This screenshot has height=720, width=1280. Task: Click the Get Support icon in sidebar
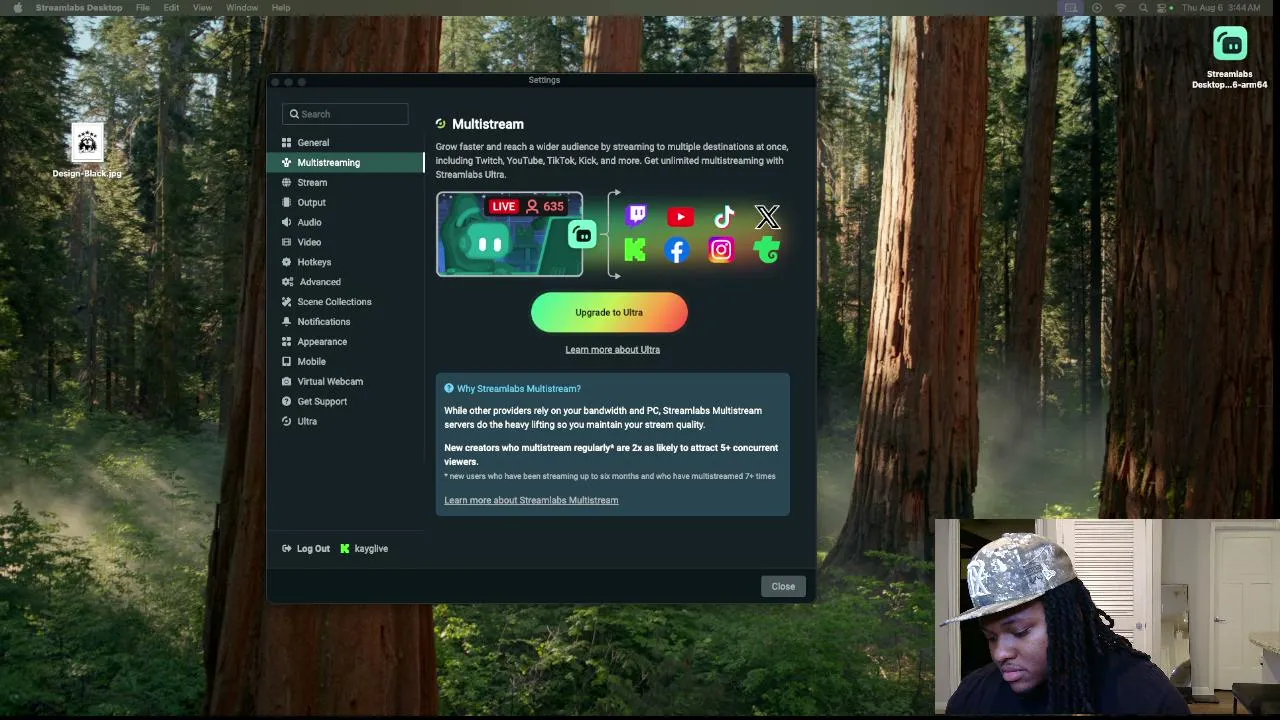(x=287, y=402)
